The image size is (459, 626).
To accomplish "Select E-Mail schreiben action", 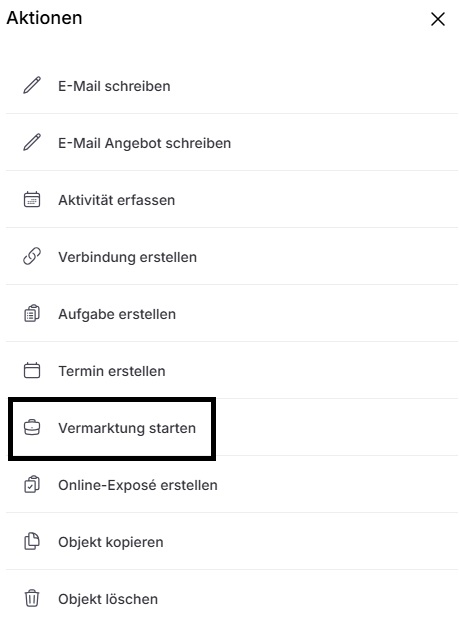I will pyautogui.click(x=232, y=85).
